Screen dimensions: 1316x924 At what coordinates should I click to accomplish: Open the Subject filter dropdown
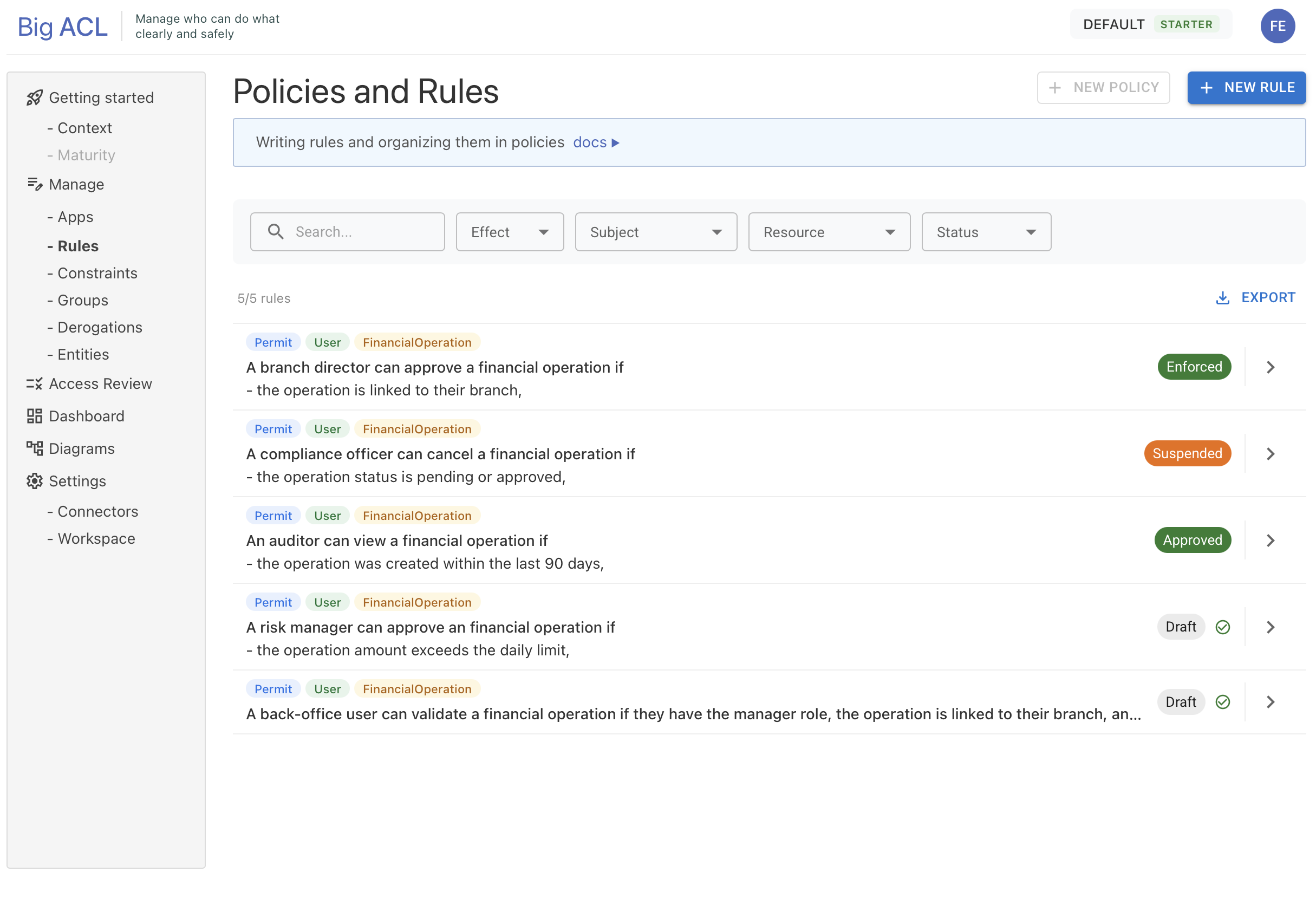656,232
